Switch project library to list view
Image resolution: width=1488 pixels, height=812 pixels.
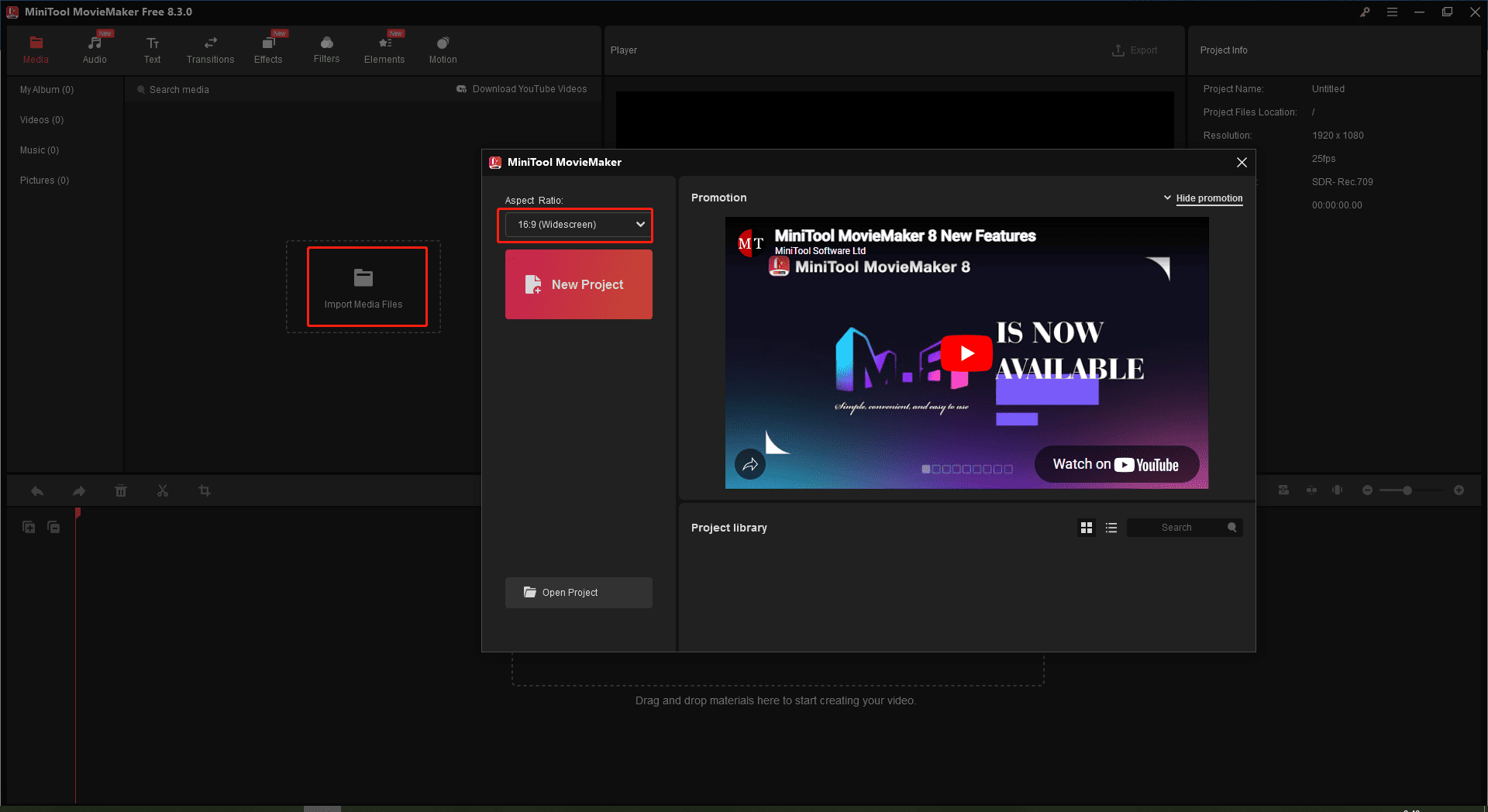(x=1111, y=528)
